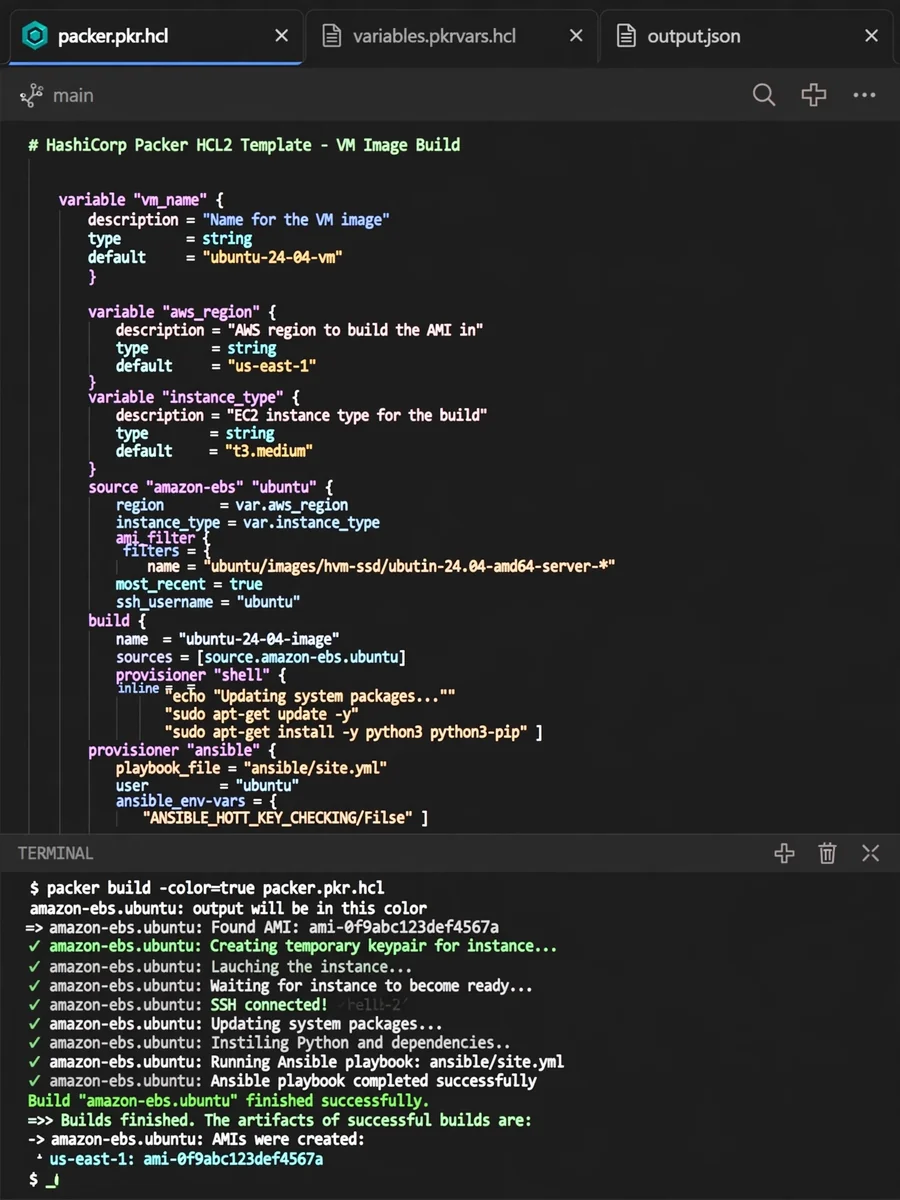Screen dimensions: 900x1200
Task: Click name = "ubuntu-24-04-image" line
Action: click(227, 639)
